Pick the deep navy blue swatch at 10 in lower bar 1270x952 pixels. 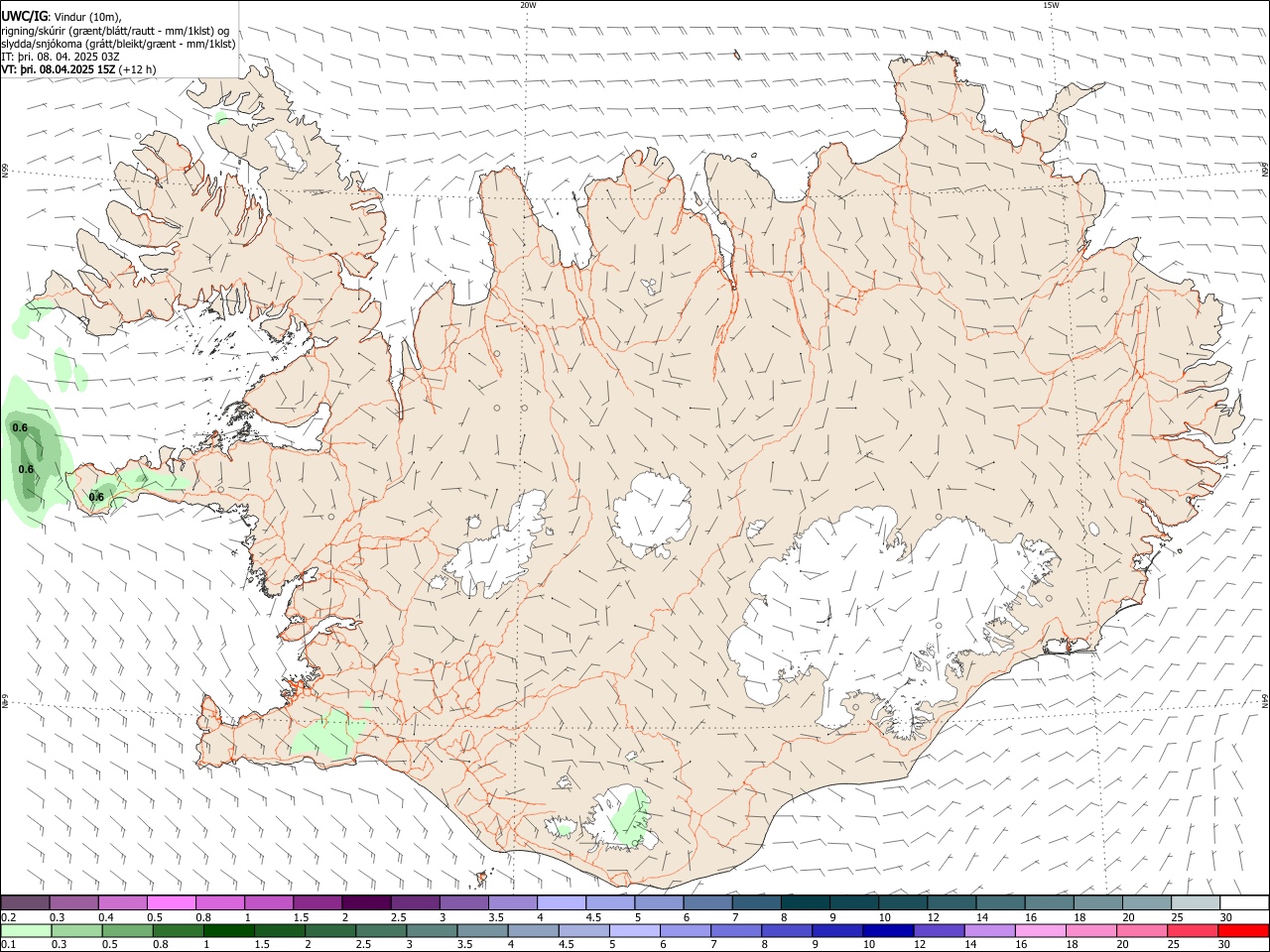[888, 931]
